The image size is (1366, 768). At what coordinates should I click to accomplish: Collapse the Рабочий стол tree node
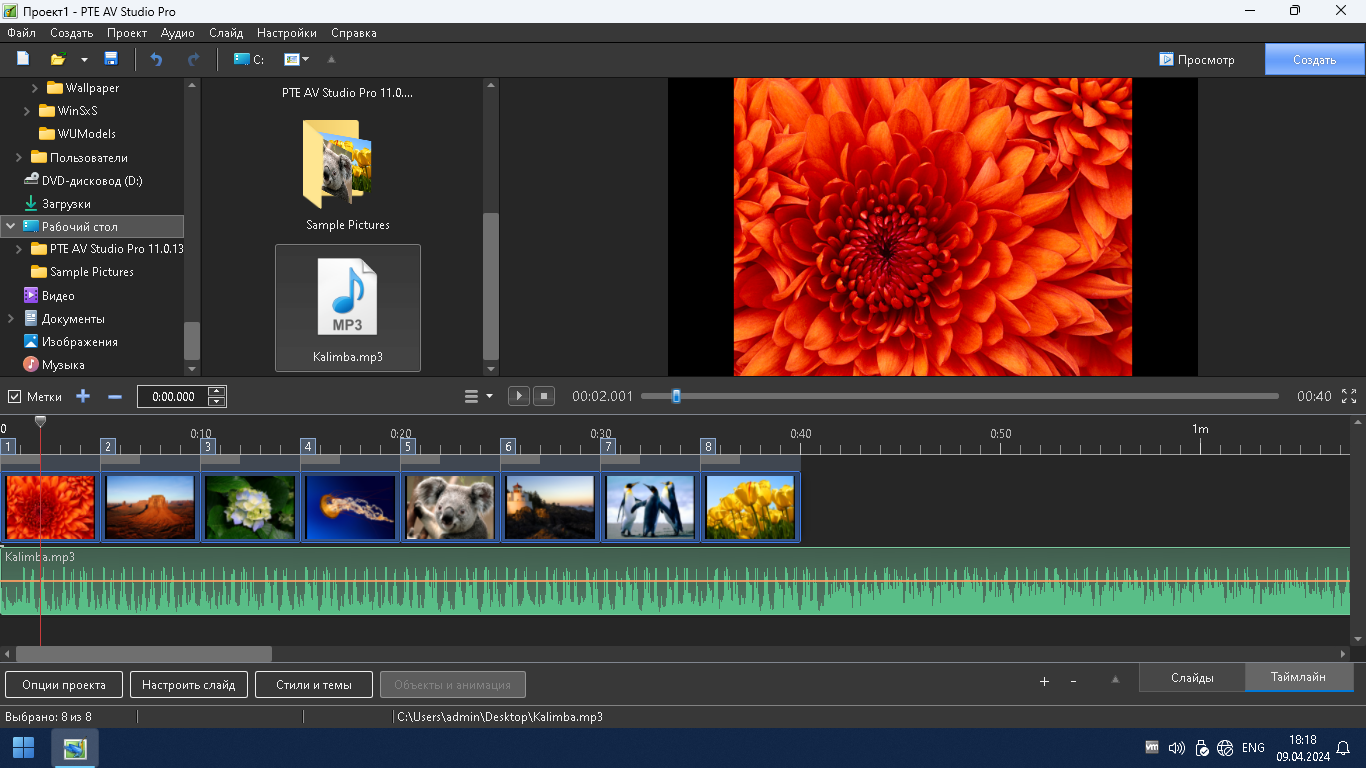[10, 226]
